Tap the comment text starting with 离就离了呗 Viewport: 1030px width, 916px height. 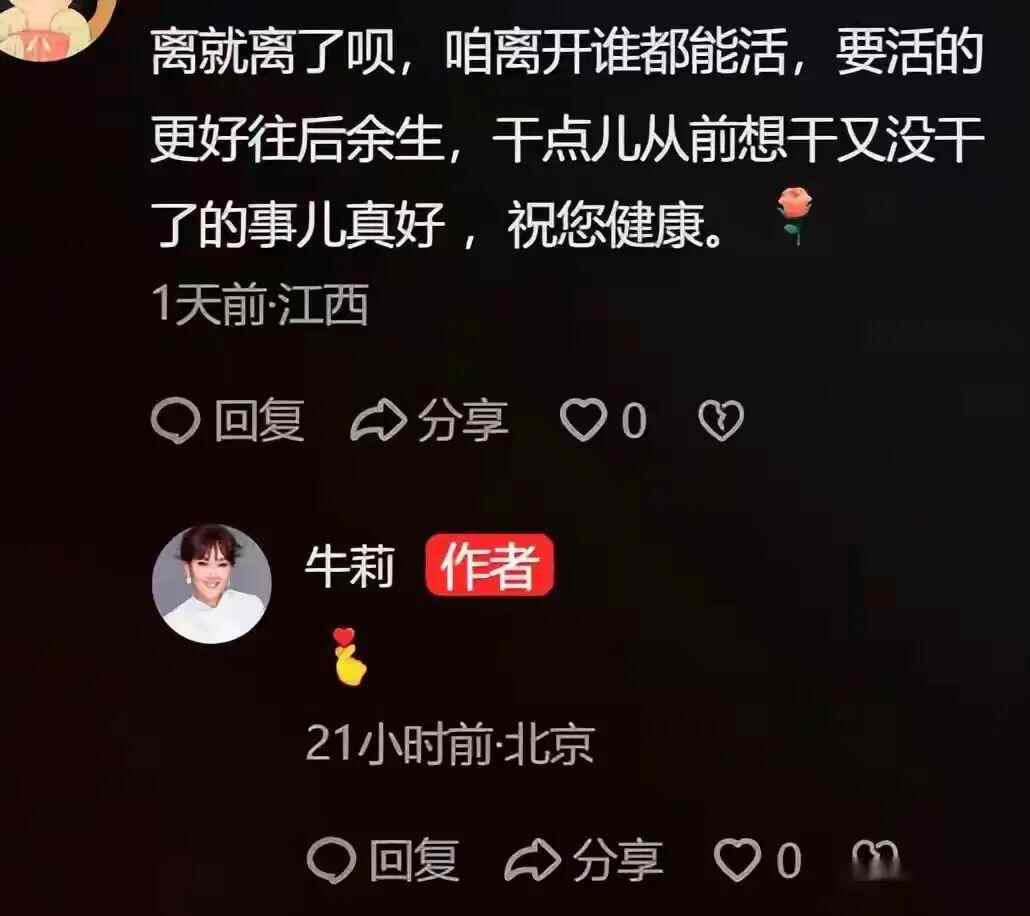568,139
